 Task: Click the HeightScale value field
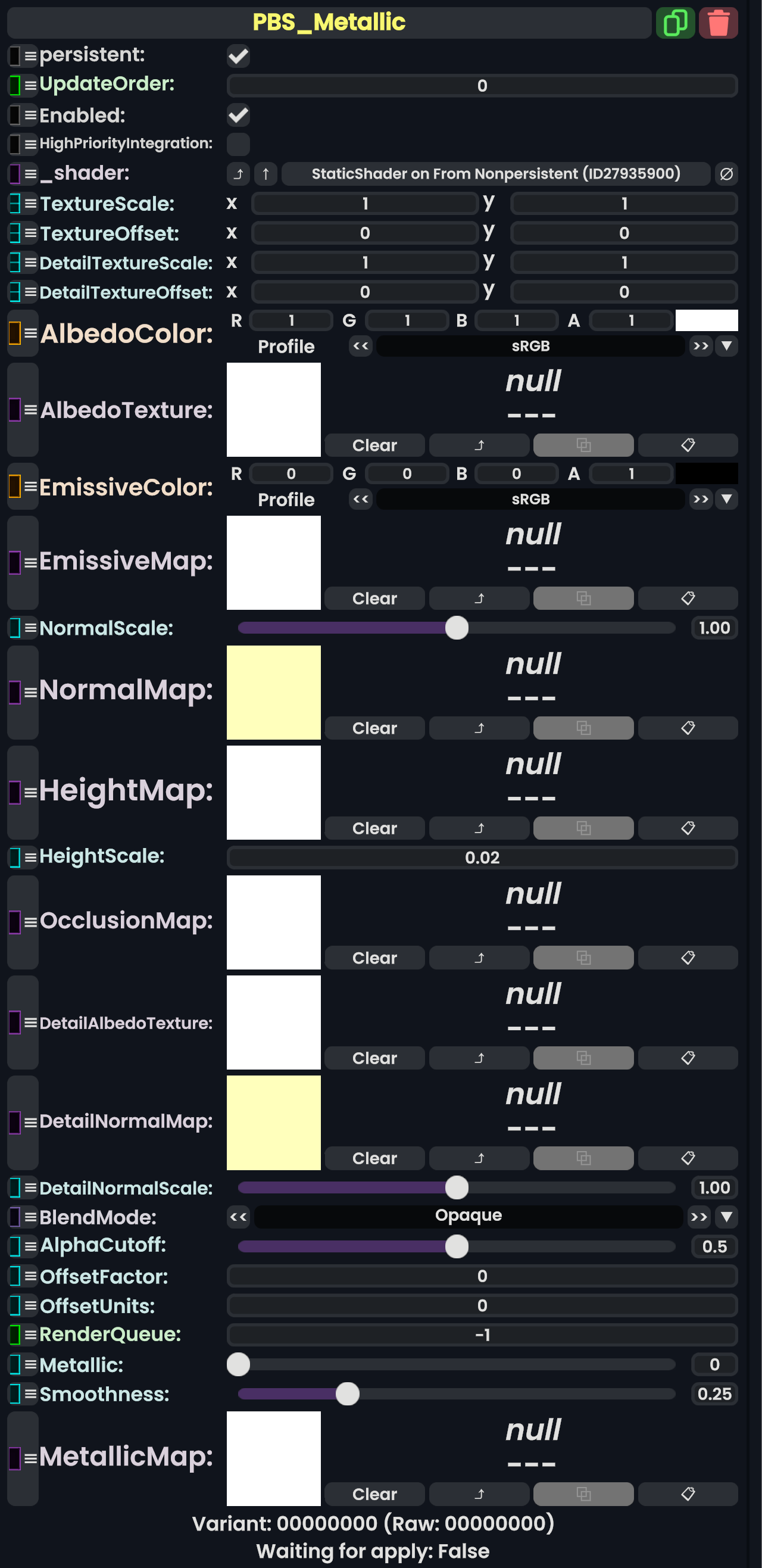[x=482, y=858]
